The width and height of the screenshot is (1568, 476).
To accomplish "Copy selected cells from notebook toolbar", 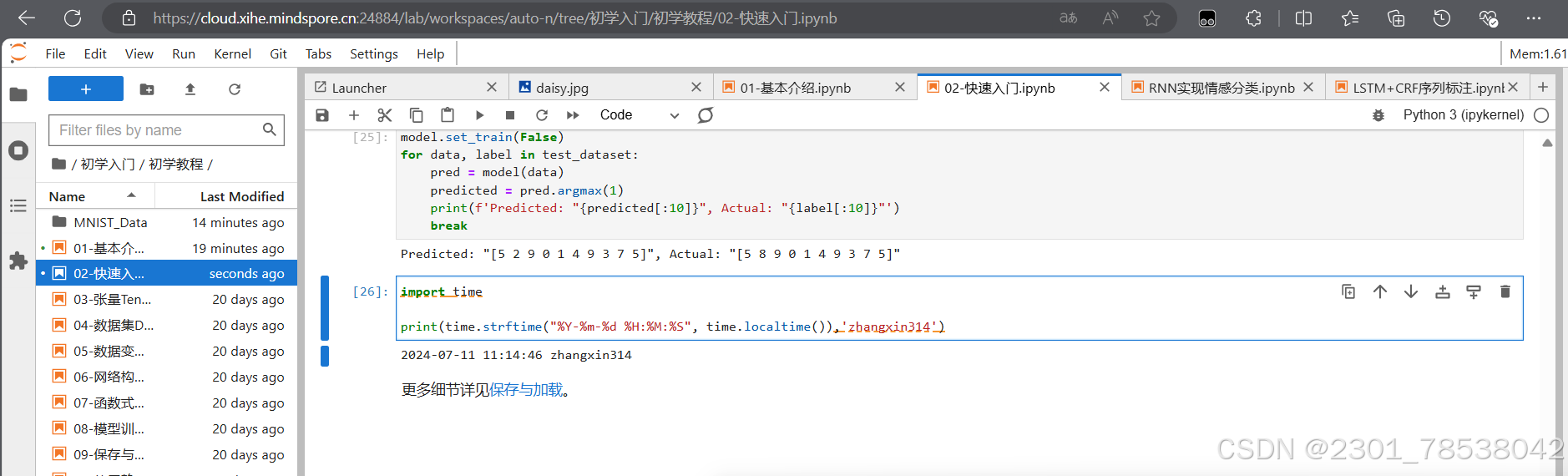I will (417, 115).
